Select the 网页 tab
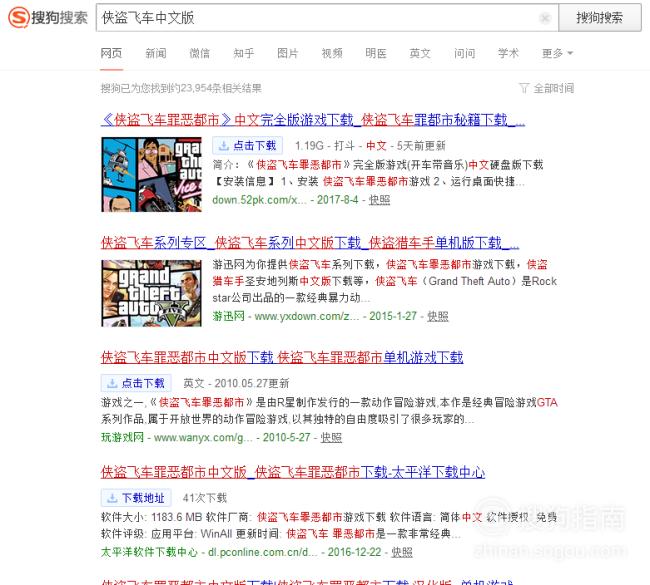650x585 pixels. pyautogui.click(x=112, y=53)
